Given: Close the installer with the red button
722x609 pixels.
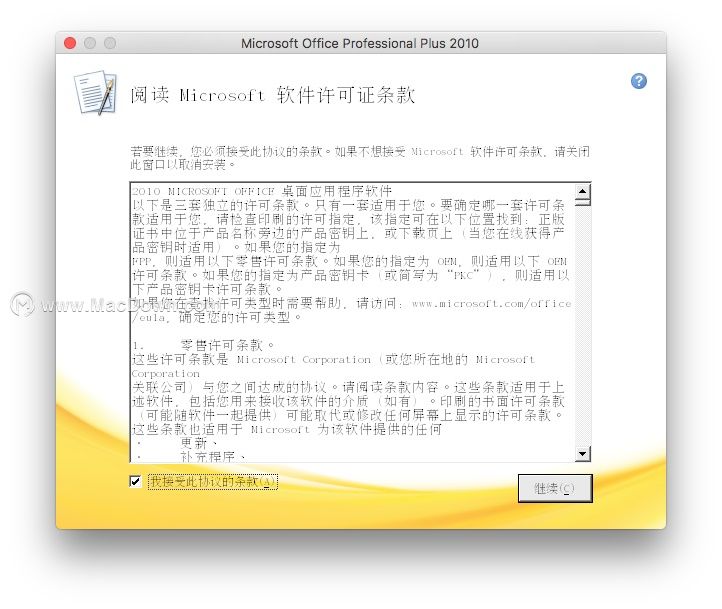Looking at the screenshot, I should [x=70, y=43].
